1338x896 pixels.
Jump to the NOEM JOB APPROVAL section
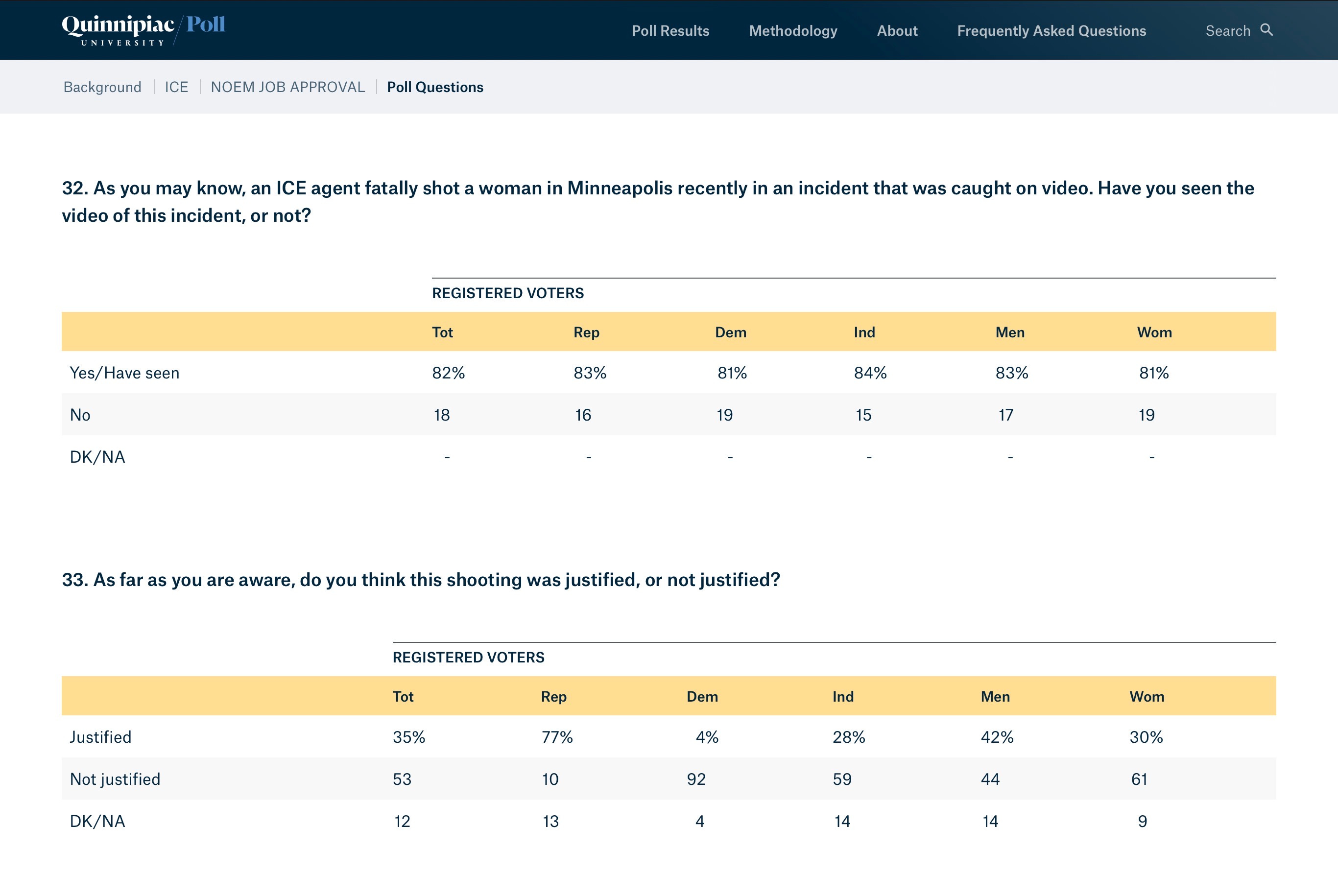(x=287, y=87)
